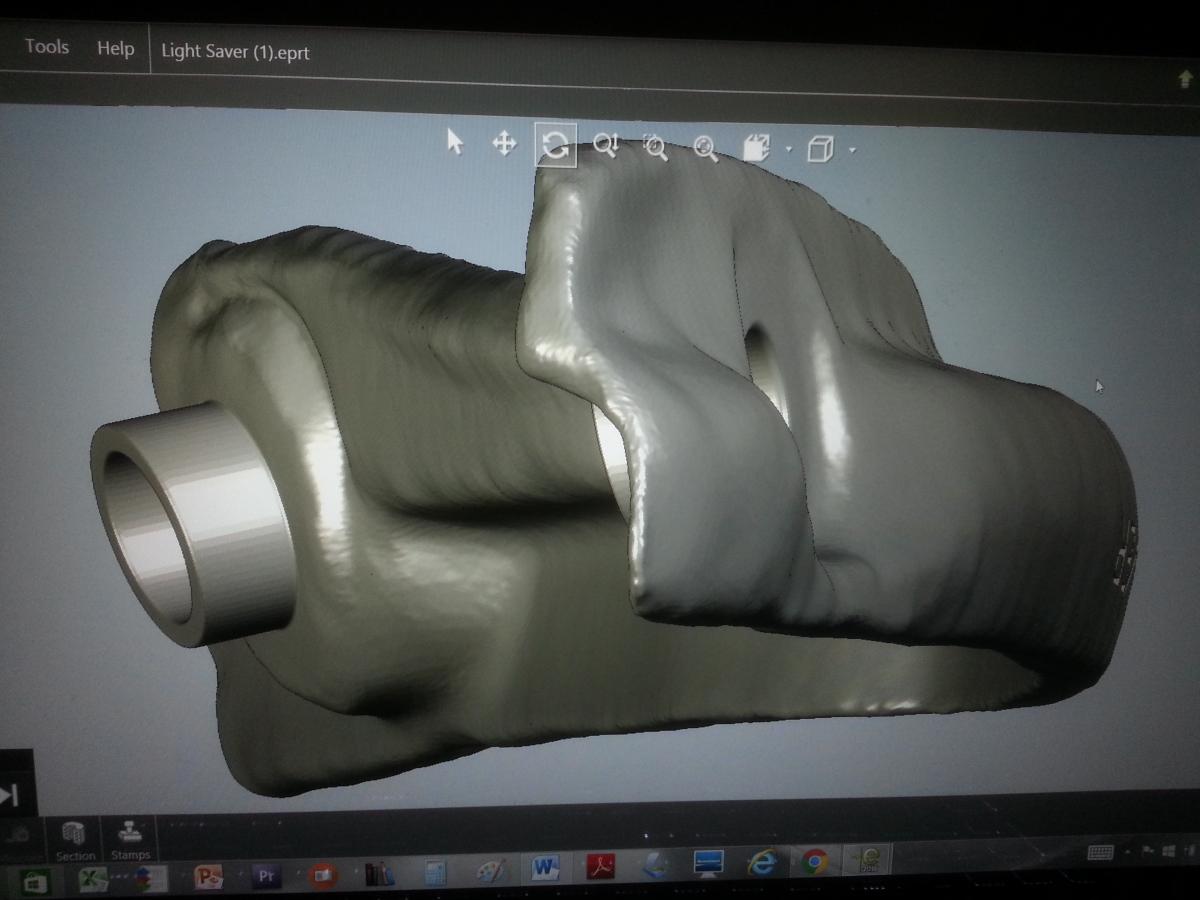Open Google Chrome from the taskbar
This screenshot has height=900, width=1200.
(x=814, y=862)
